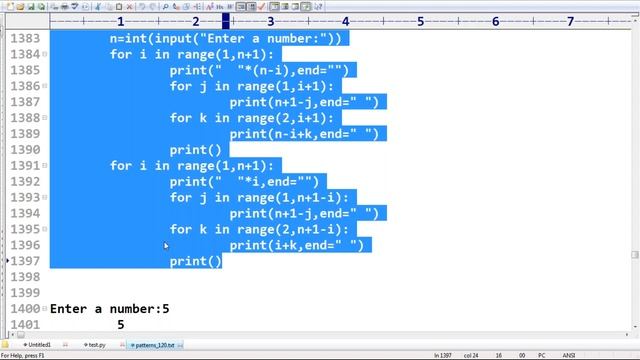The width and height of the screenshot is (640, 360).
Task: Click the ruler's dark column marker
Action: (x=226, y=21)
